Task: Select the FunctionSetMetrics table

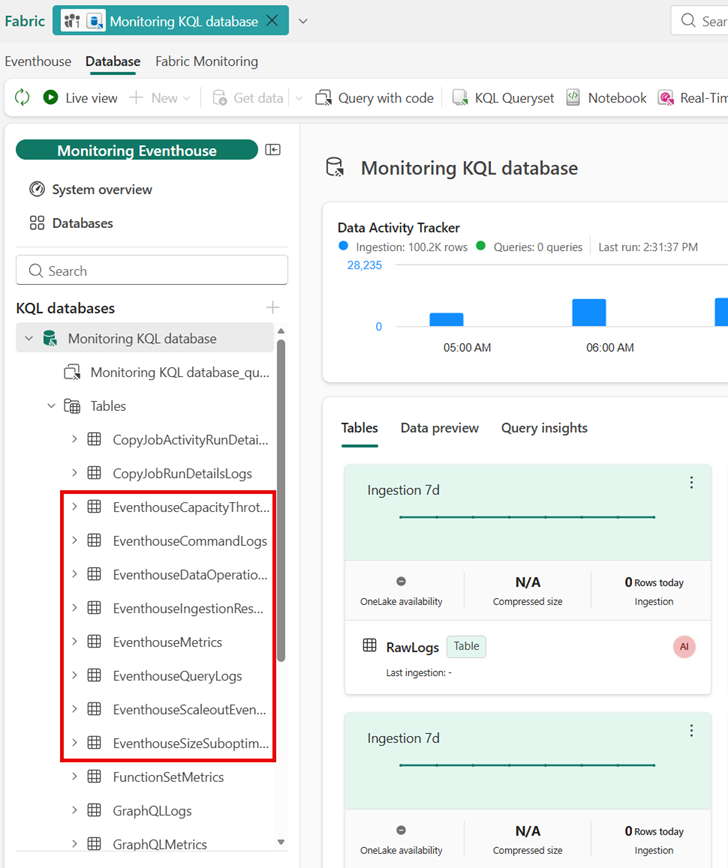Action: pos(168,777)
